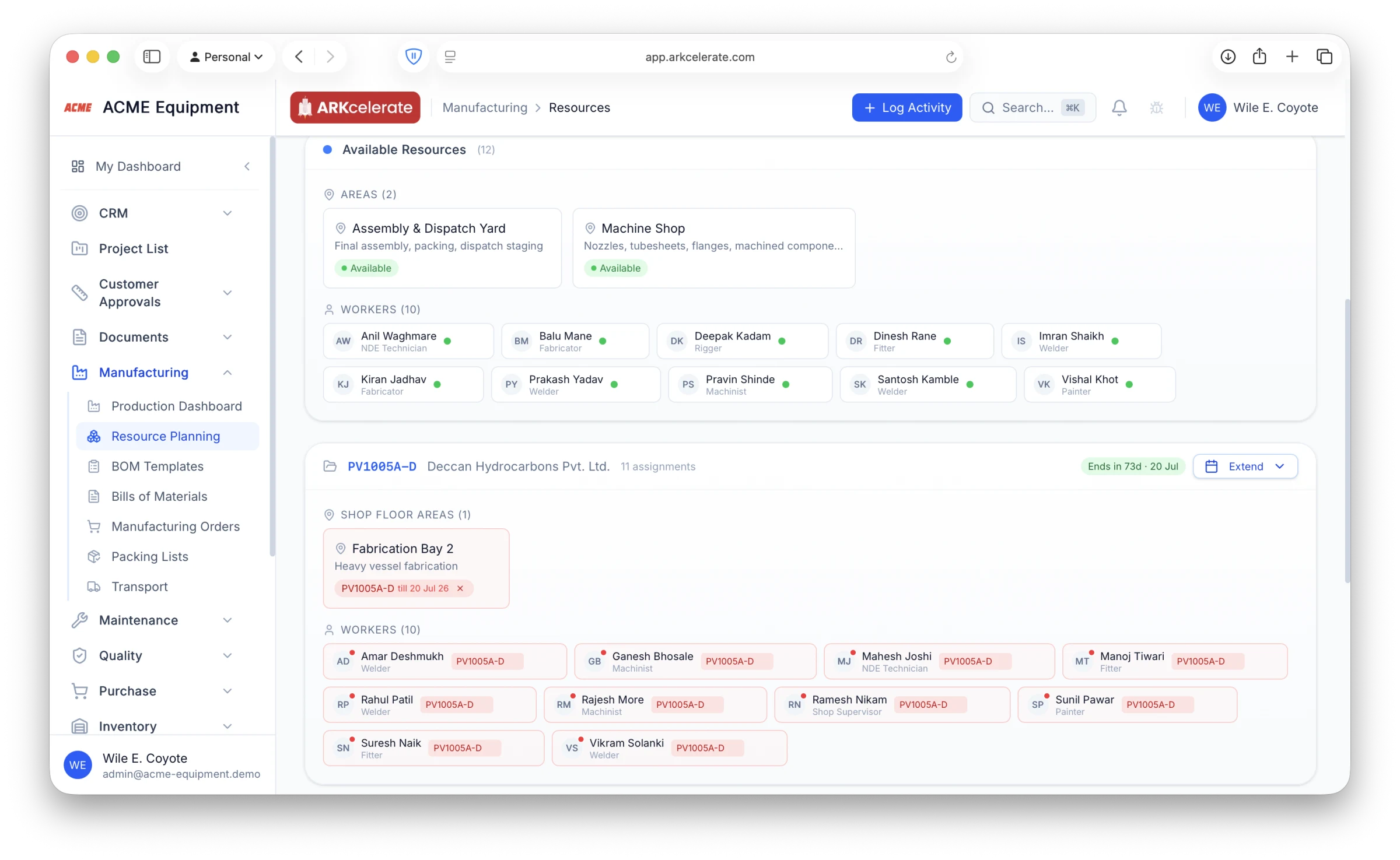Expand the Maintenance section
The width and height of the screenshot is (1400, 860).
pyautogui.click(x=228, y=620)
